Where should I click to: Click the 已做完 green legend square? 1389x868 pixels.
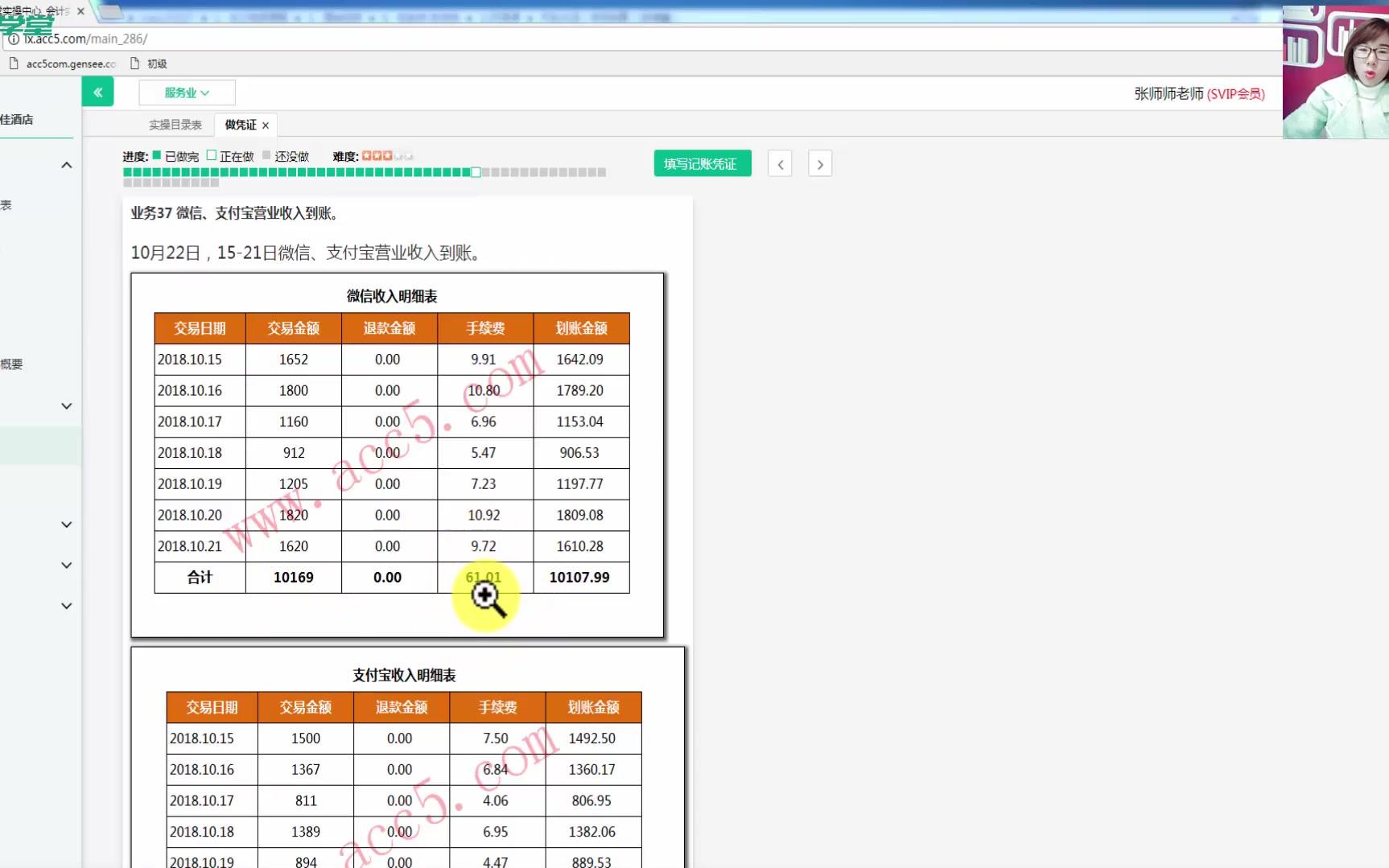pos(158,155)
